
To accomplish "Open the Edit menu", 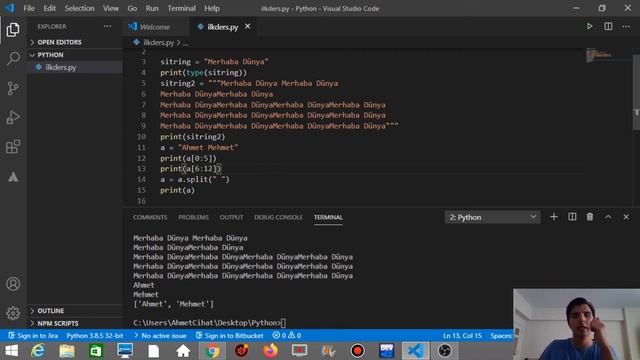I will pyautogui.click(x=49, y=8).
